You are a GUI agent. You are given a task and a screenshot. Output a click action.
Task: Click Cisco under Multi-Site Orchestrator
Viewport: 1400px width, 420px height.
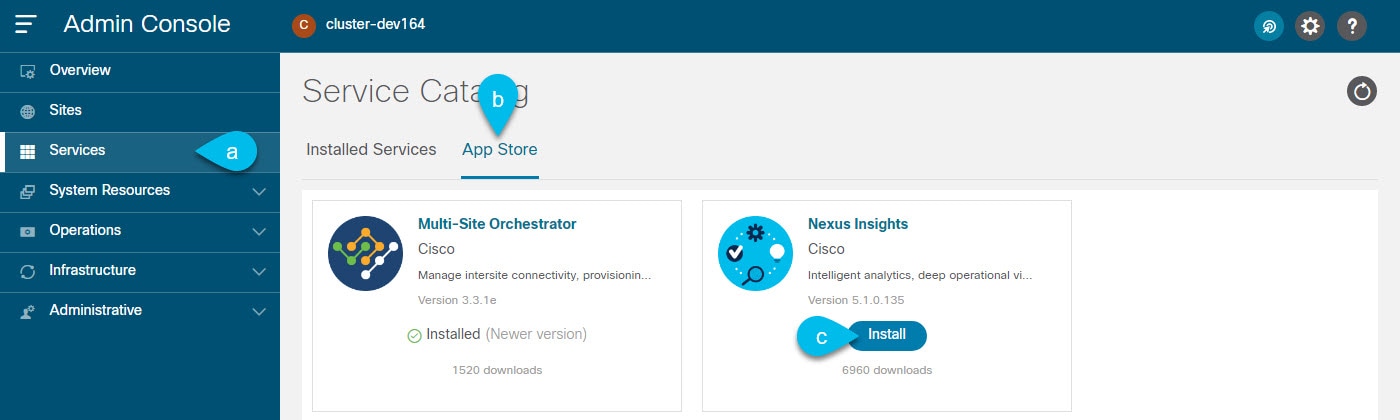click(x=436, y=249)
